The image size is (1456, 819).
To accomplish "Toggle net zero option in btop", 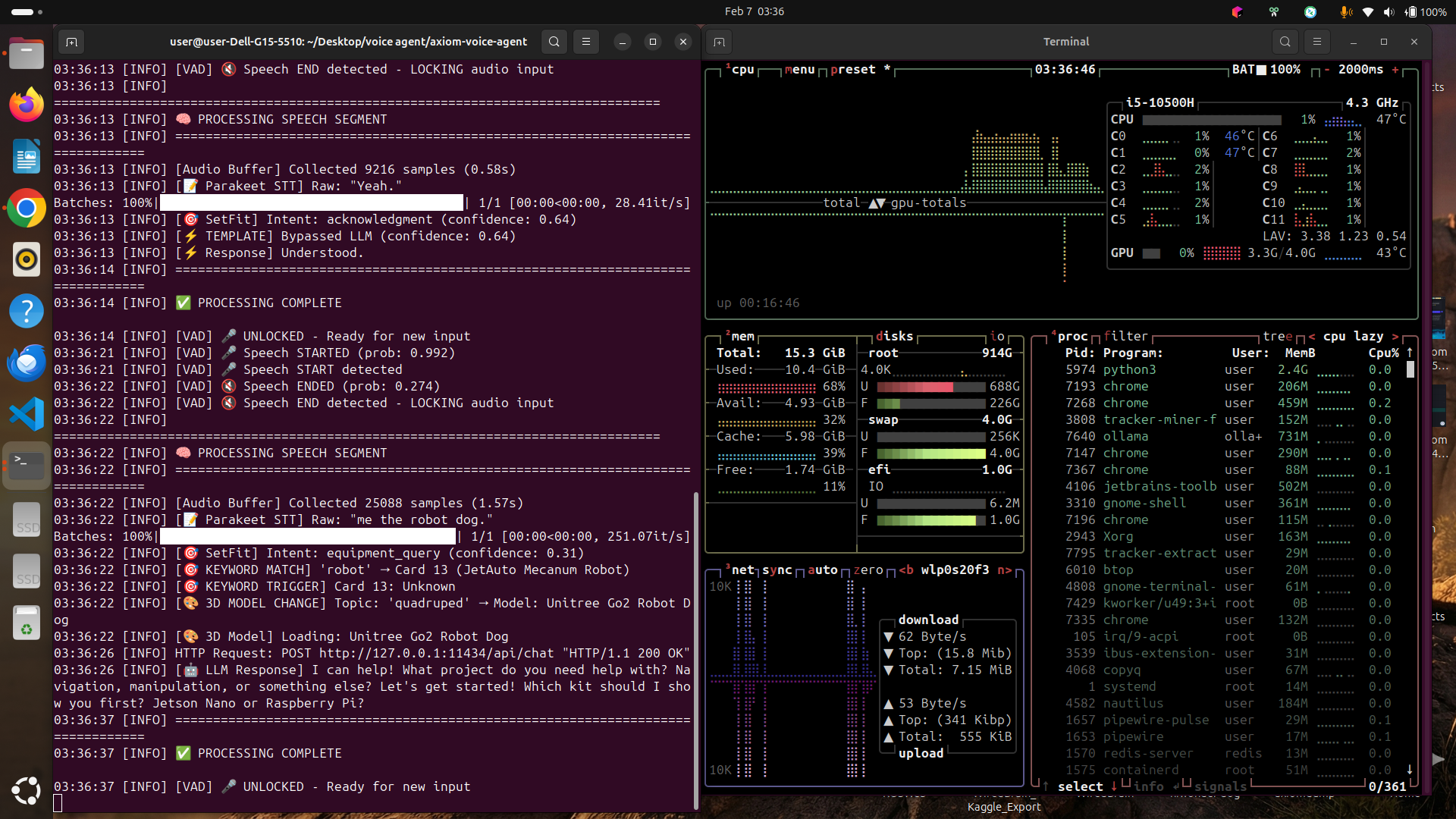I will (868, 570).
